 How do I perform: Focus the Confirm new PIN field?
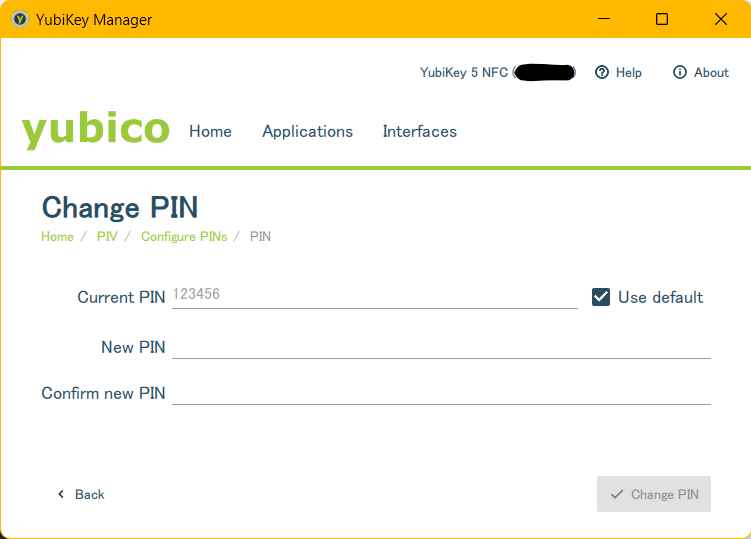coord(441,392)
